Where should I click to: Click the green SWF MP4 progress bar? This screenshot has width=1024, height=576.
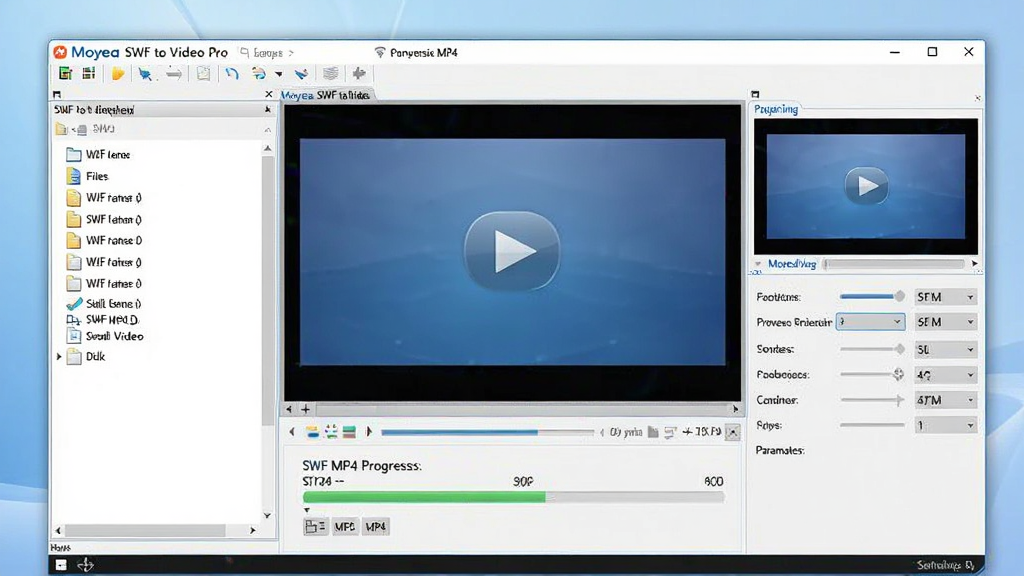click(513, 497)
